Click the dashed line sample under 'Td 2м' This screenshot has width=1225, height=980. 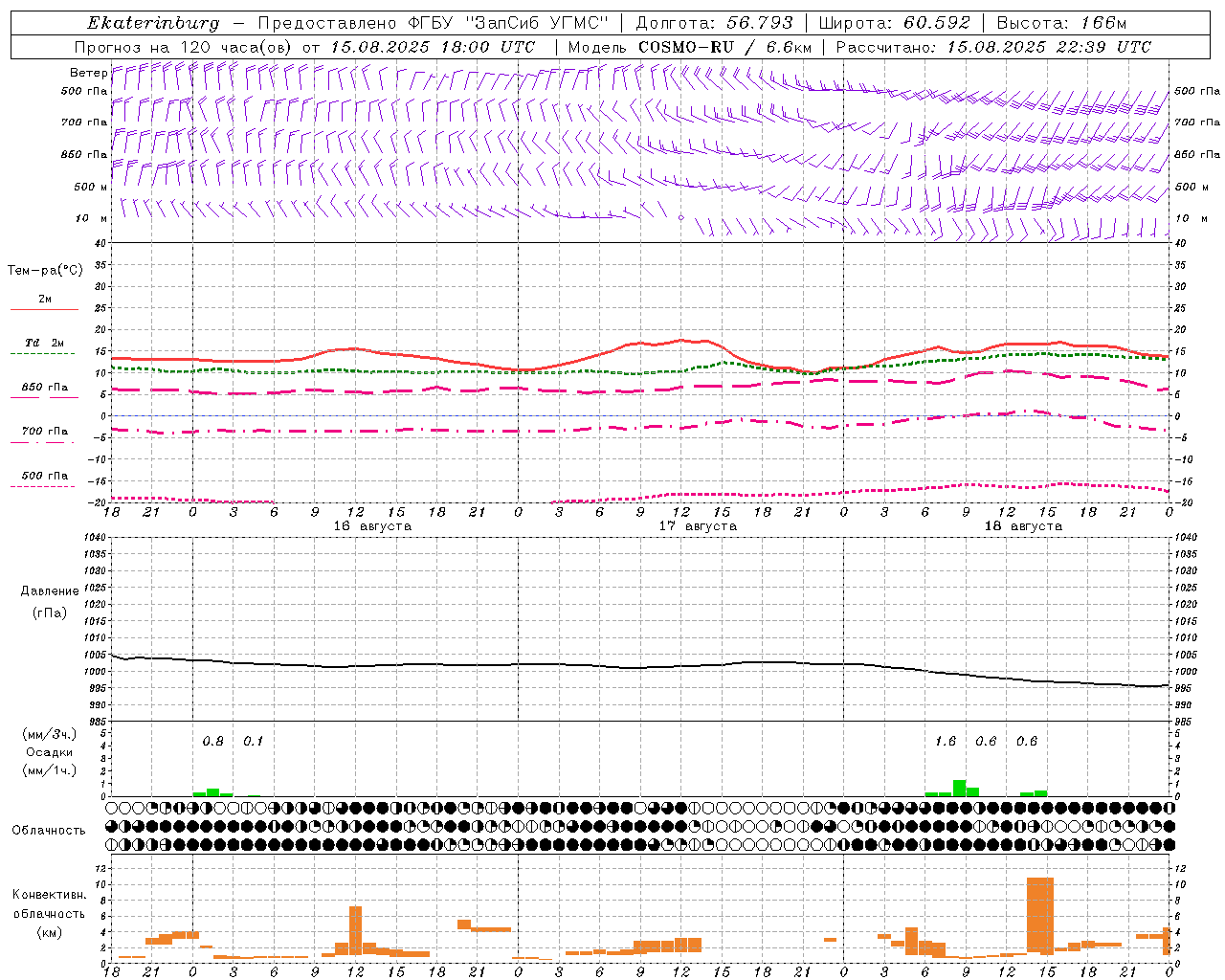point(43,354)
